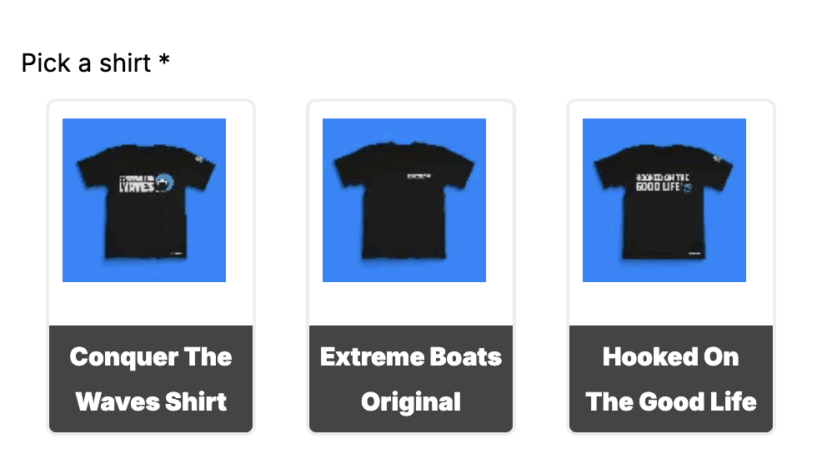This screenshot has width=832, height=449.
Task: Click the hem tag on Hooked On Good Life shirt
Action: (x=695, y=253)
